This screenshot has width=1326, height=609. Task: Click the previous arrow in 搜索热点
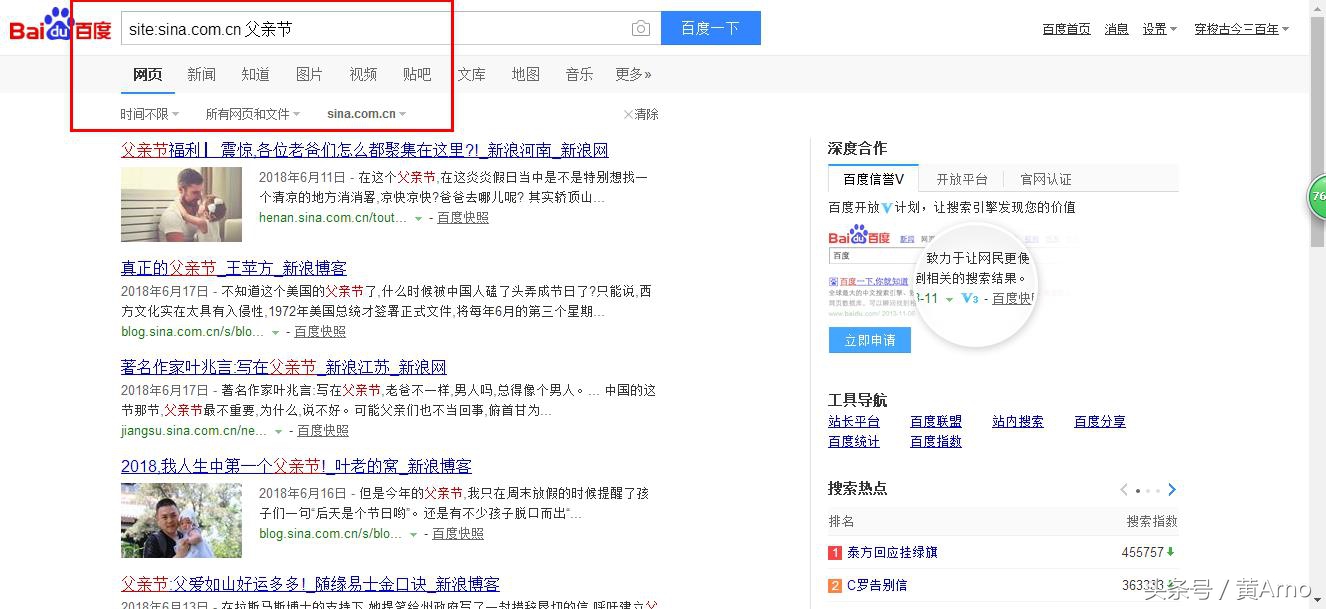(x=1124, y=490)
